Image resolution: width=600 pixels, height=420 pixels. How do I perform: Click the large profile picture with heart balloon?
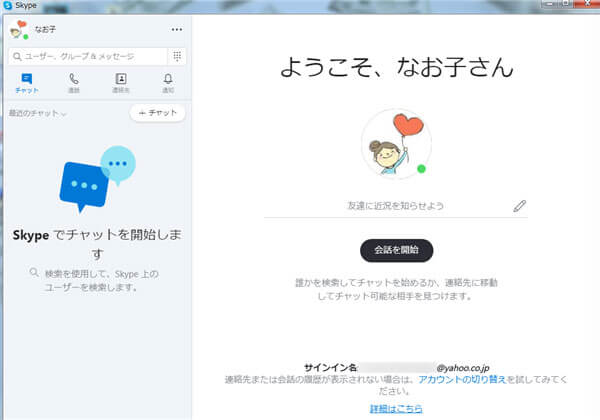(x=396, y=143)
